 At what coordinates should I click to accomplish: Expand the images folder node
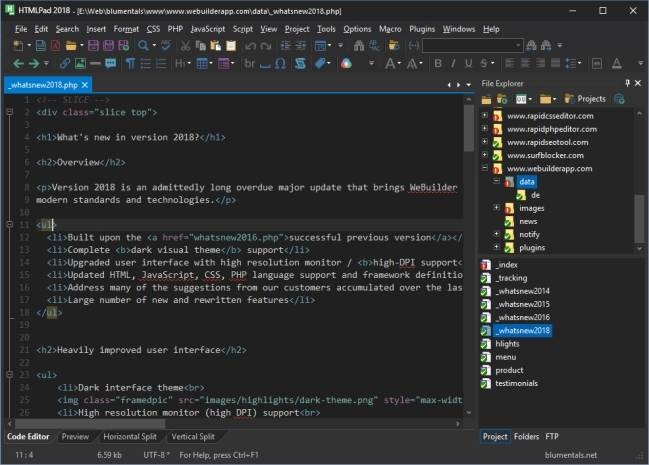497,208
